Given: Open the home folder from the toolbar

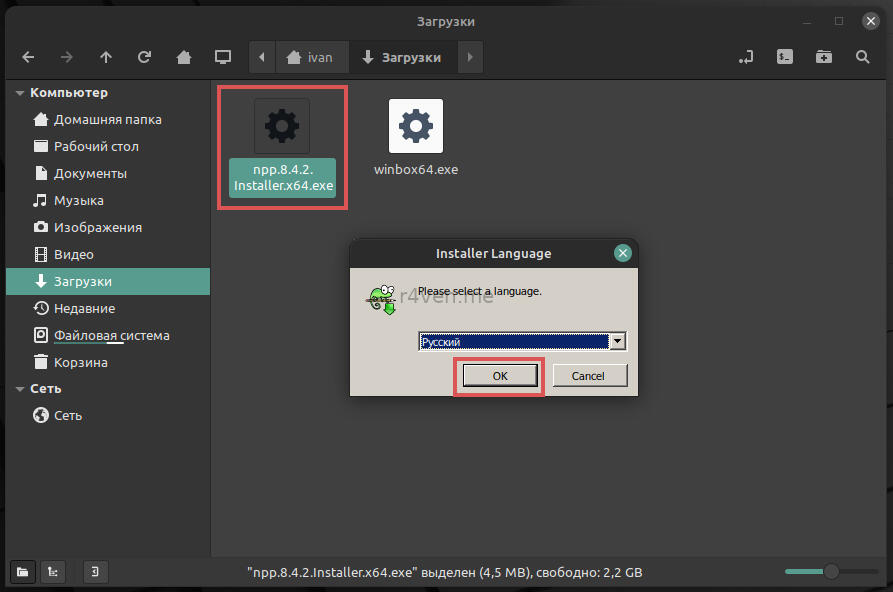Looking at the screenshot, I should (184, 57).
